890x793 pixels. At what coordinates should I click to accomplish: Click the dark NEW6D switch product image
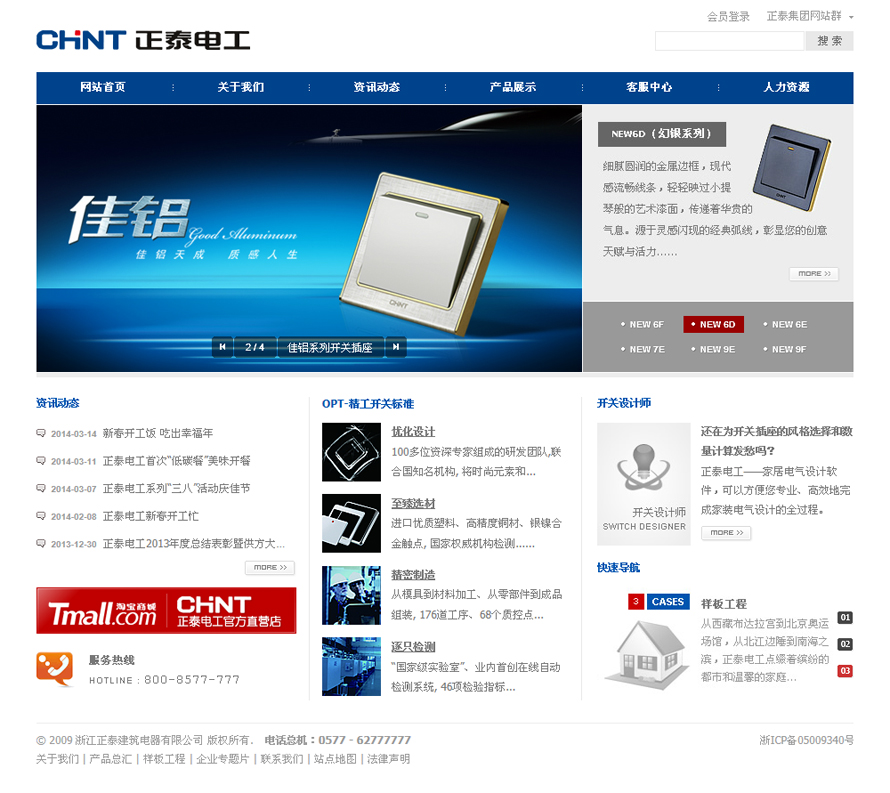tap(792, 167)
